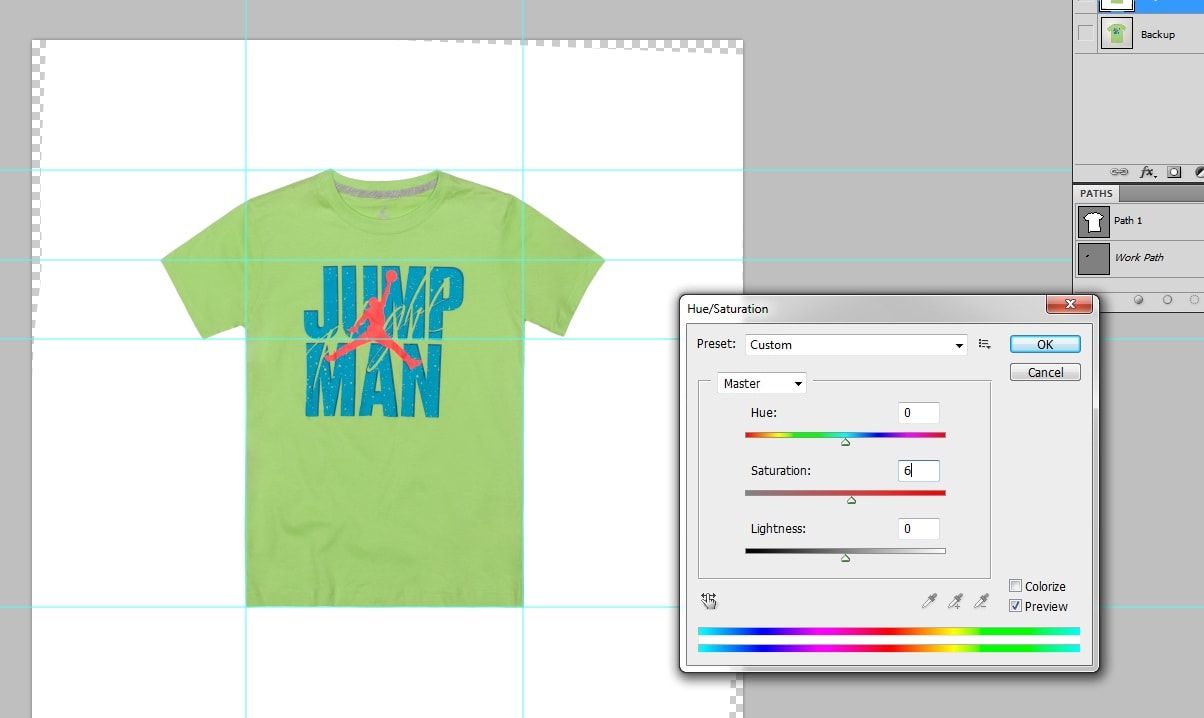Confirm with the OK button
This screenshot has height=718, width=1204.
1045,344
